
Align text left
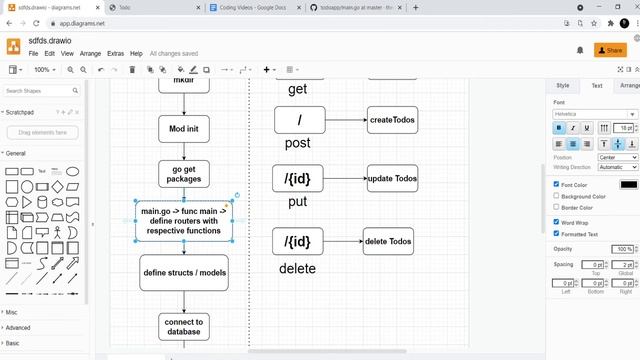pos(559,144)
